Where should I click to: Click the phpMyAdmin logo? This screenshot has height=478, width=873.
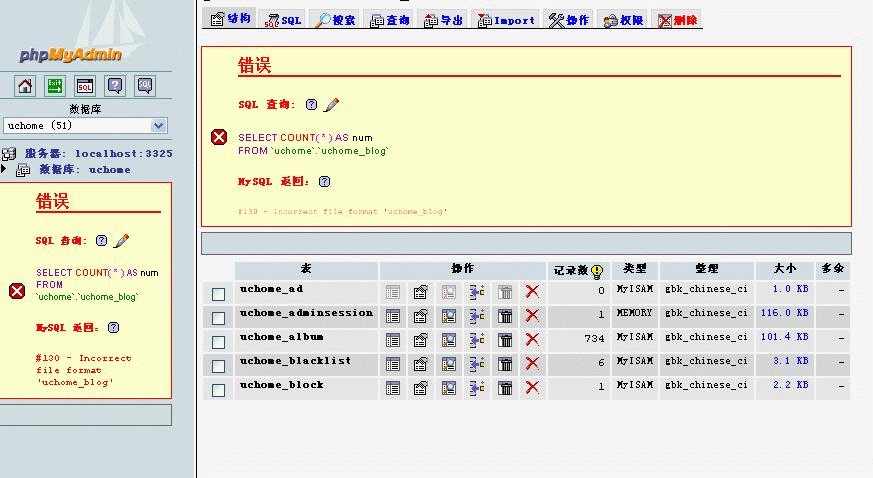click(70, 55)
